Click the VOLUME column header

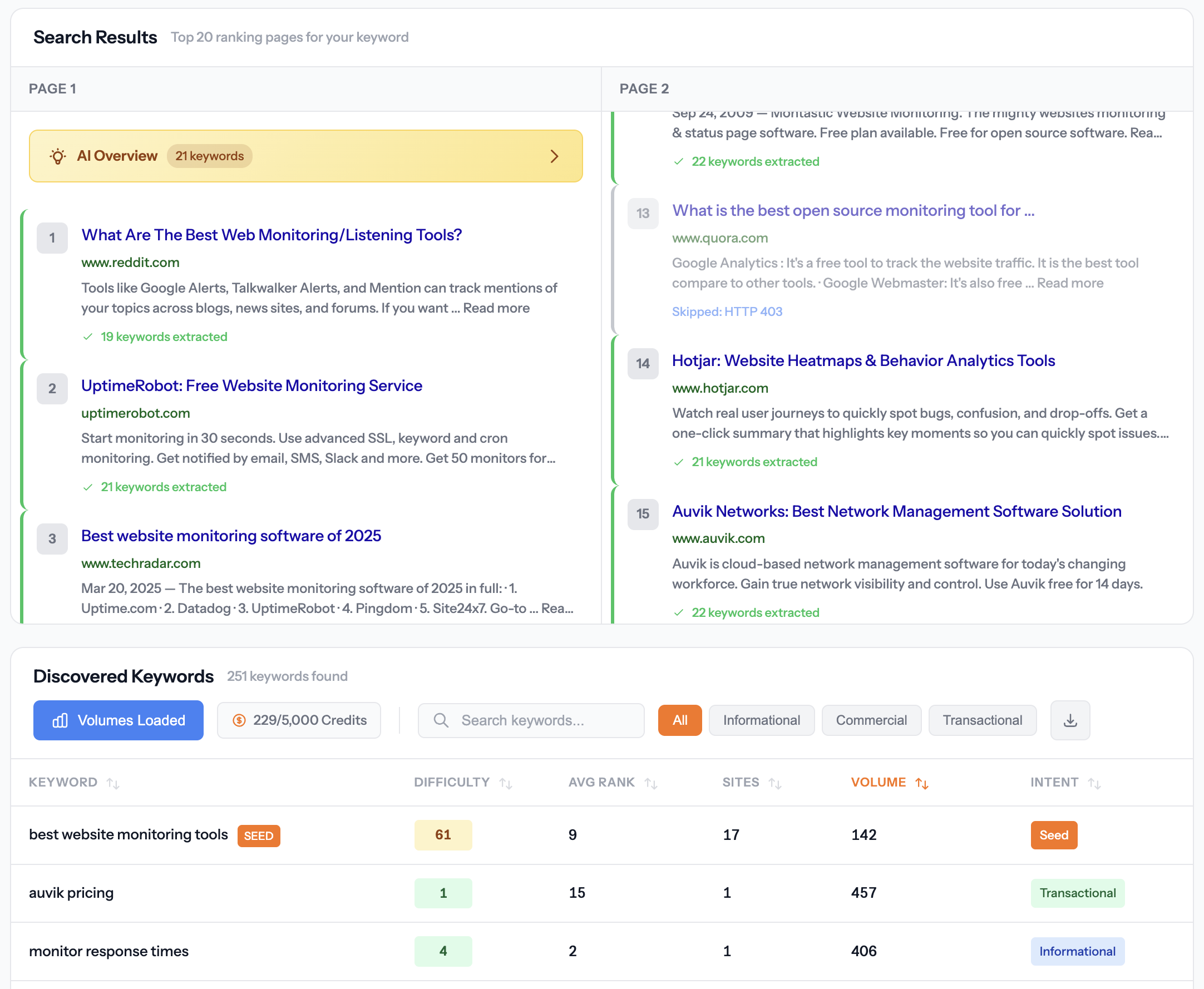click(x=878, y=782)
